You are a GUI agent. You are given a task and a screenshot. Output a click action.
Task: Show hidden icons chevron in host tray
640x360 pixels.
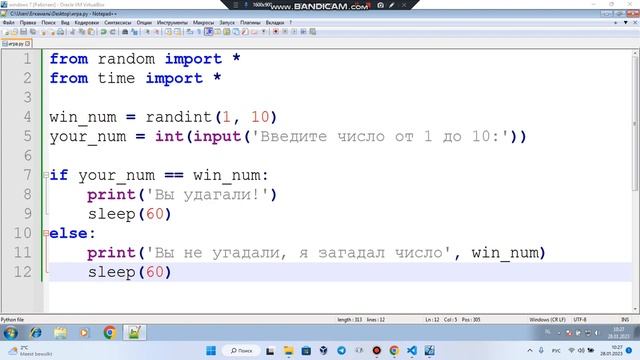[530, 351]
